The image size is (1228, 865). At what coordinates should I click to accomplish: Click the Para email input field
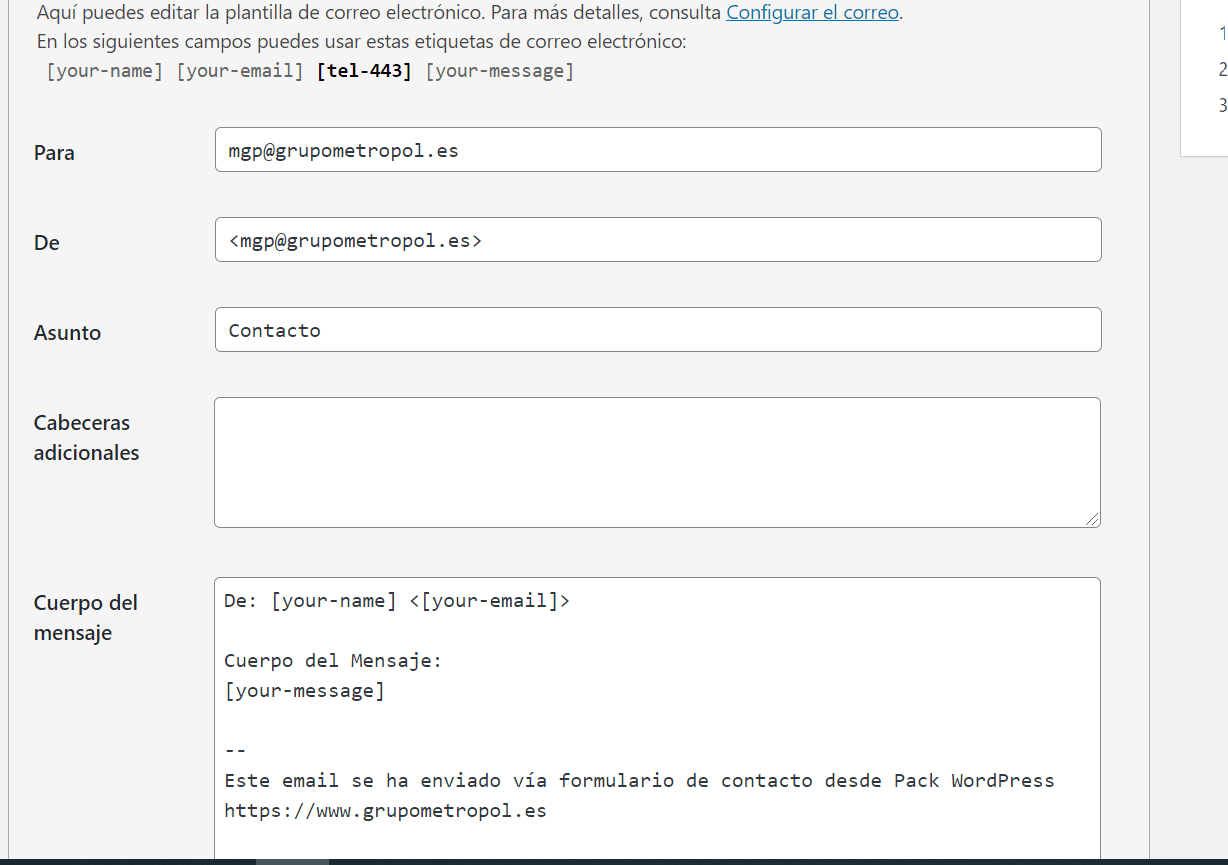pos(658,150)
